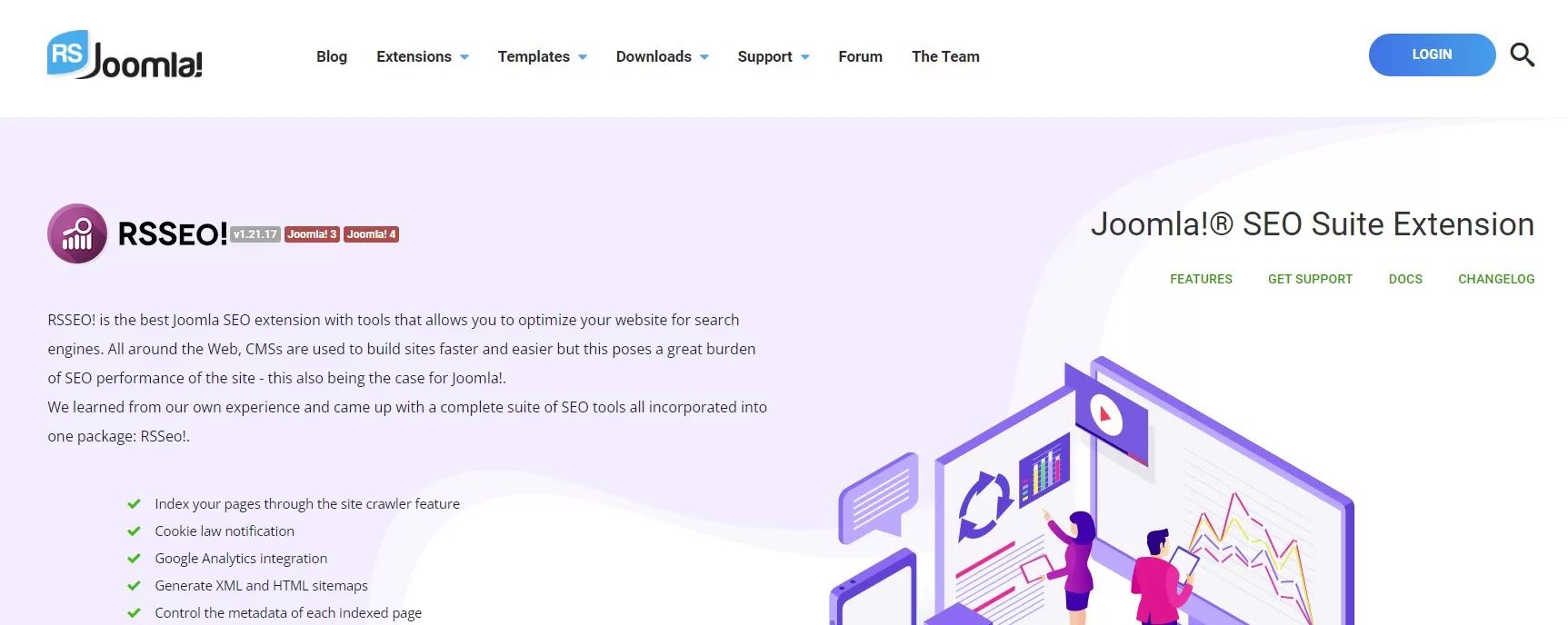Click the RSSEO! product title
Image resolution: width=1568 pixels, height=625 pixels.
173,234
